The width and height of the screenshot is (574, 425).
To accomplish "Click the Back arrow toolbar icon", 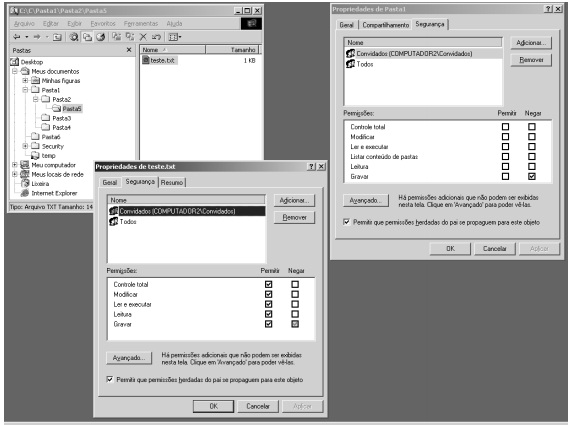I will 17,37.
